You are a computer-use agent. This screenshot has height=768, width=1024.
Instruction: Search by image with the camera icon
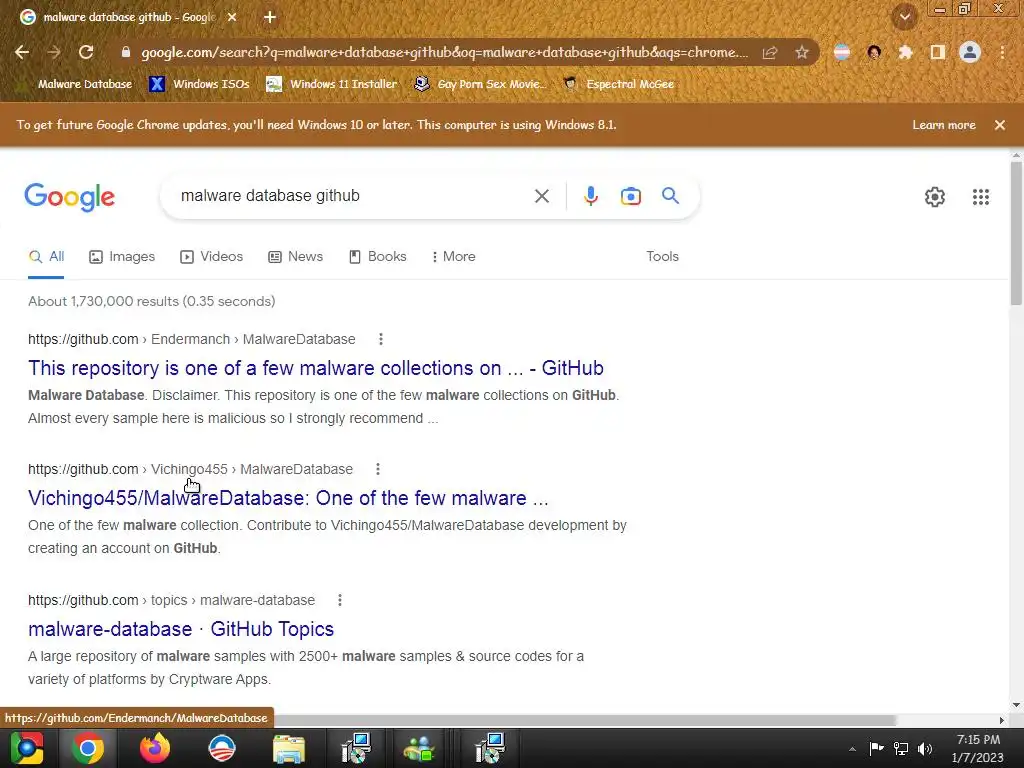coord(630,196)
